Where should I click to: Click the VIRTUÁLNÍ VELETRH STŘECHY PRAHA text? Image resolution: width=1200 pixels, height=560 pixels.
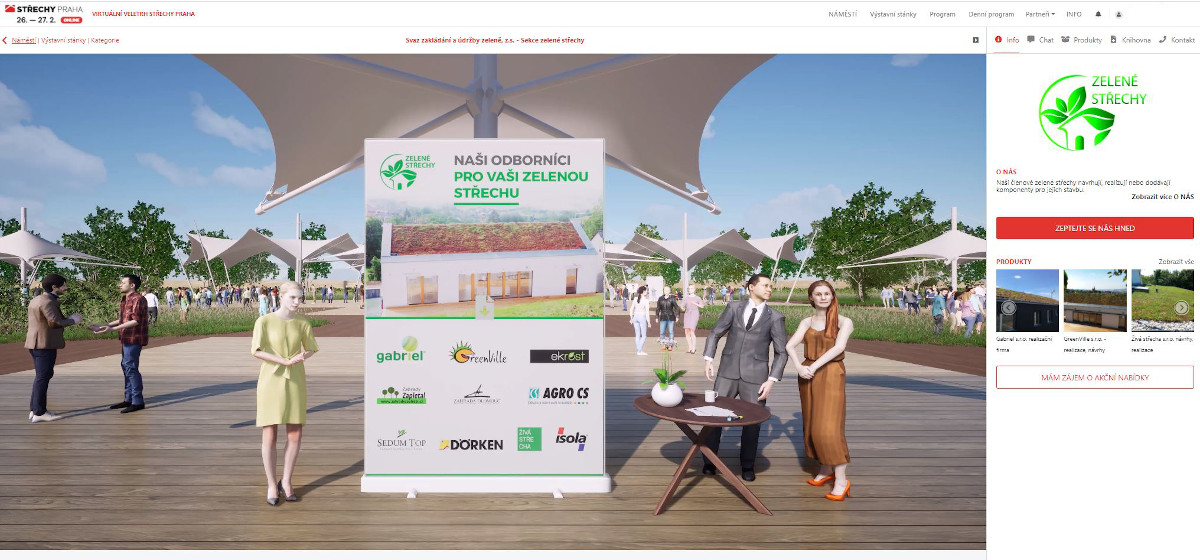[x=143, y=14]
